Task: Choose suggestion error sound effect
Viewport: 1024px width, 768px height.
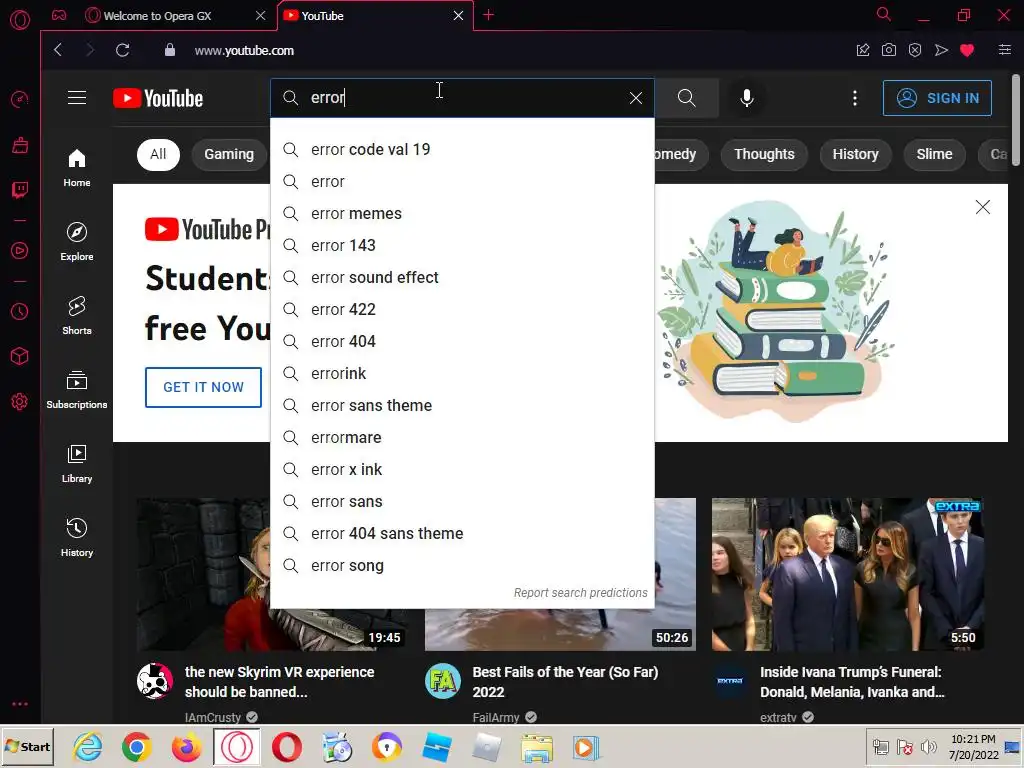Action: (x=462, y=278)
